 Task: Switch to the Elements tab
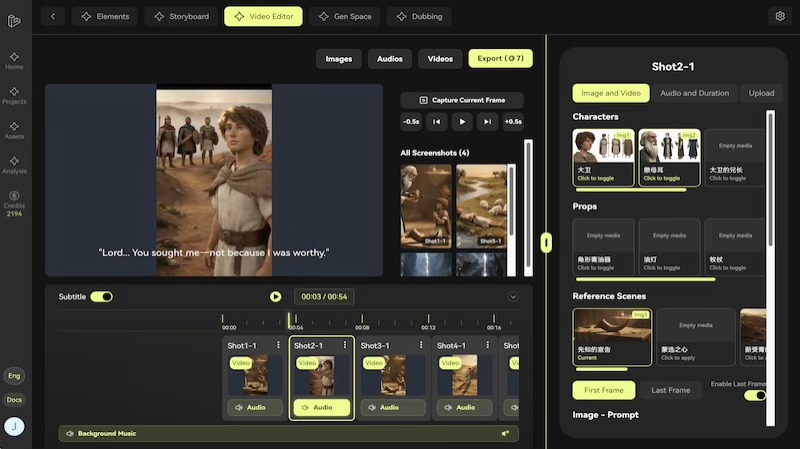(x=105, y=16)
